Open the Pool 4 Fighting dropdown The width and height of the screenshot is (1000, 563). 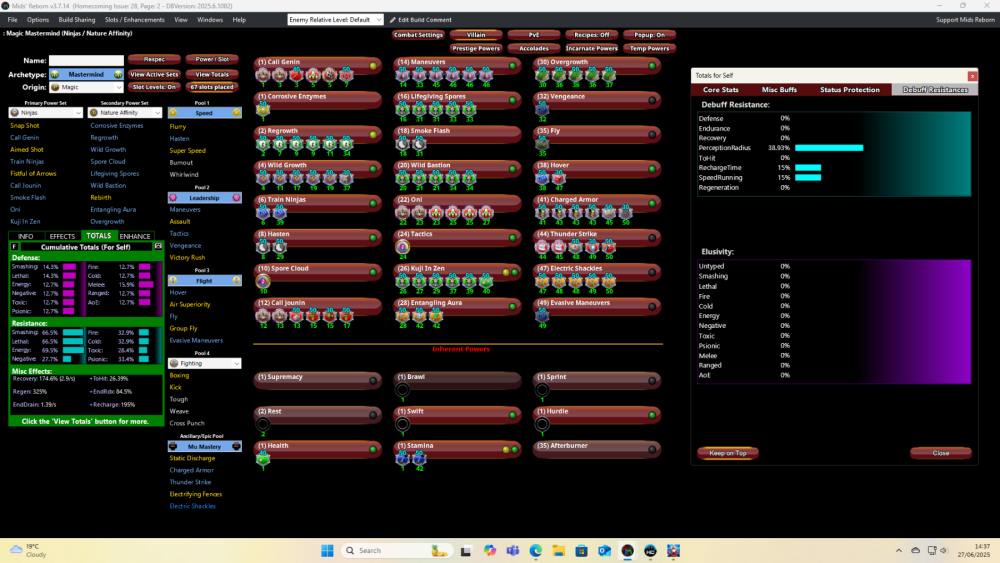tap(204, 364)
